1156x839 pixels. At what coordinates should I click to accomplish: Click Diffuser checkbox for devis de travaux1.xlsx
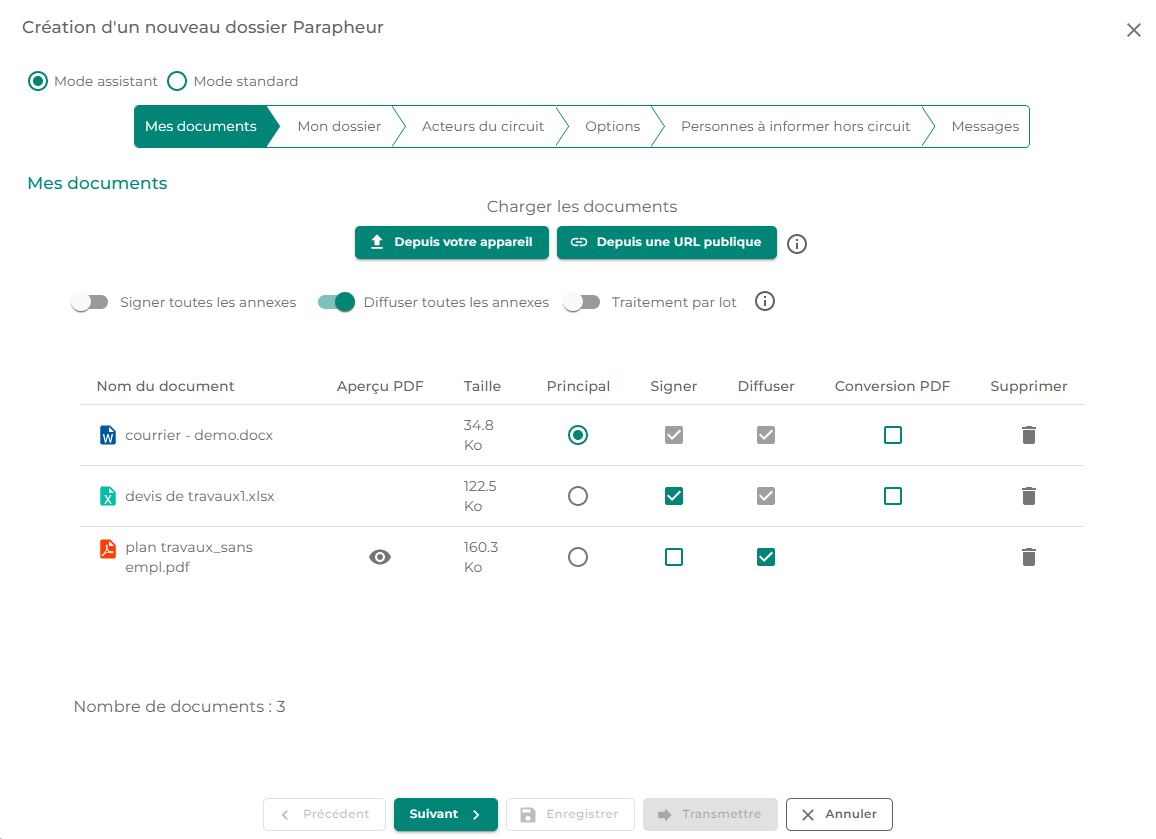(x=766, y=496)
